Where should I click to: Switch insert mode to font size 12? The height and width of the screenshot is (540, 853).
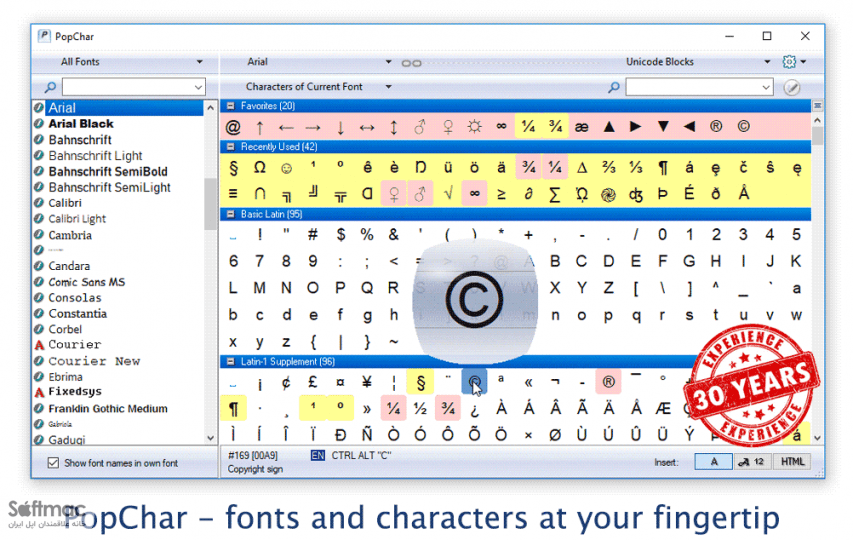[752, 462]
